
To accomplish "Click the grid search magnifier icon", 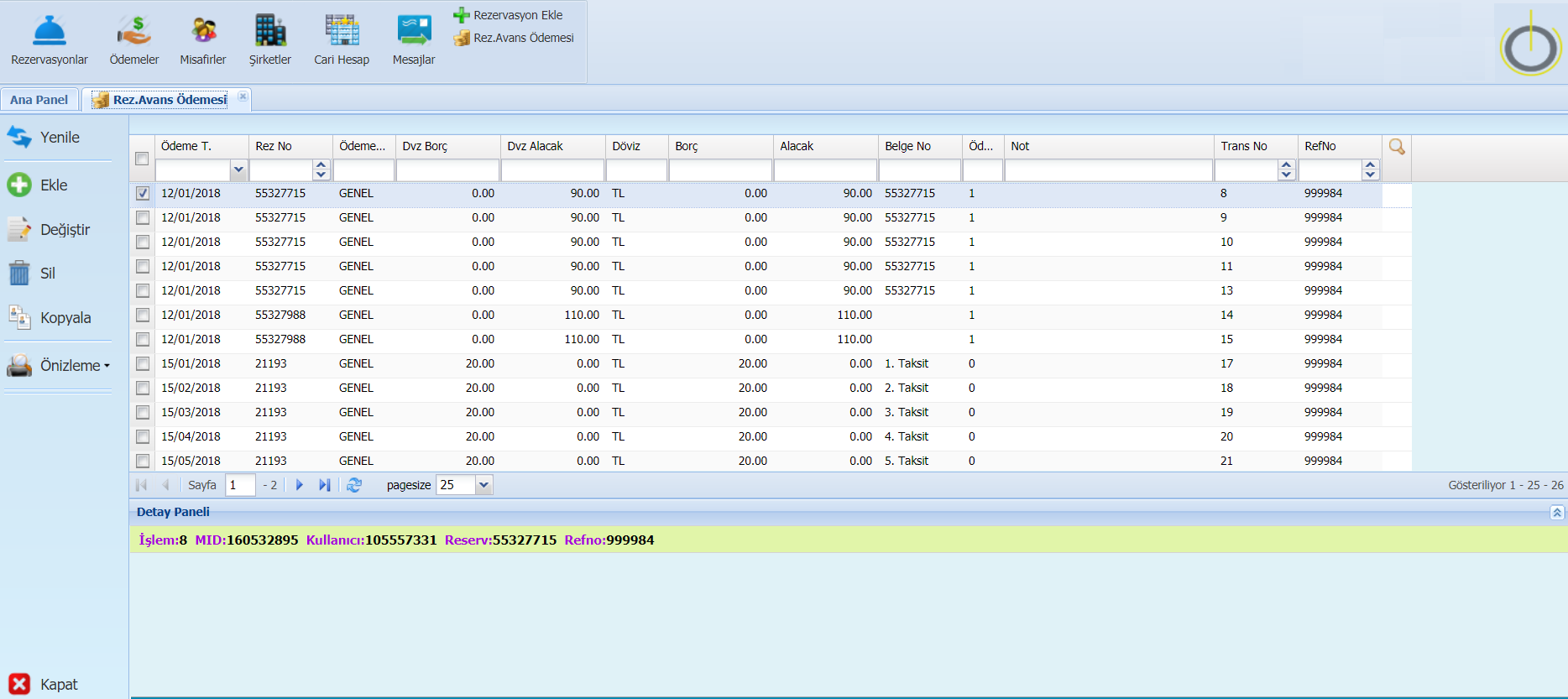I will click(x=1397, y=147).
